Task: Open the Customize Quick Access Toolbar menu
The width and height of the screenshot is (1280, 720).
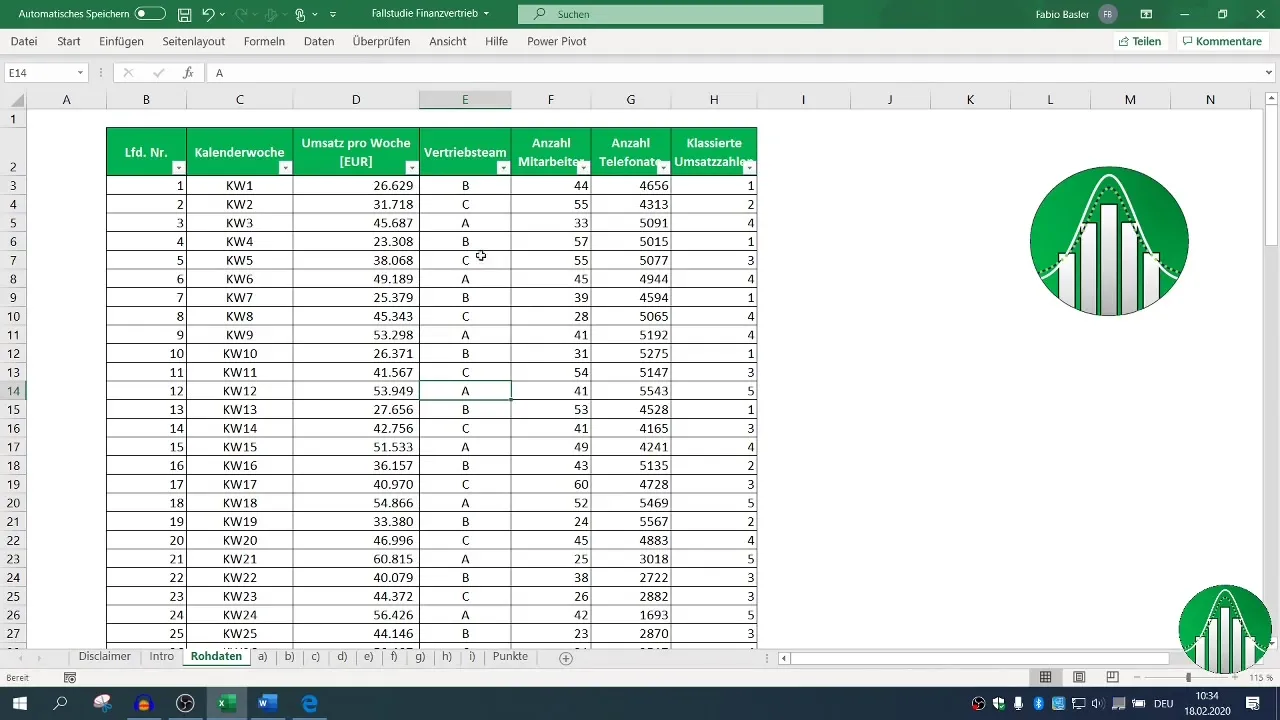Action: tap(333, 15)
